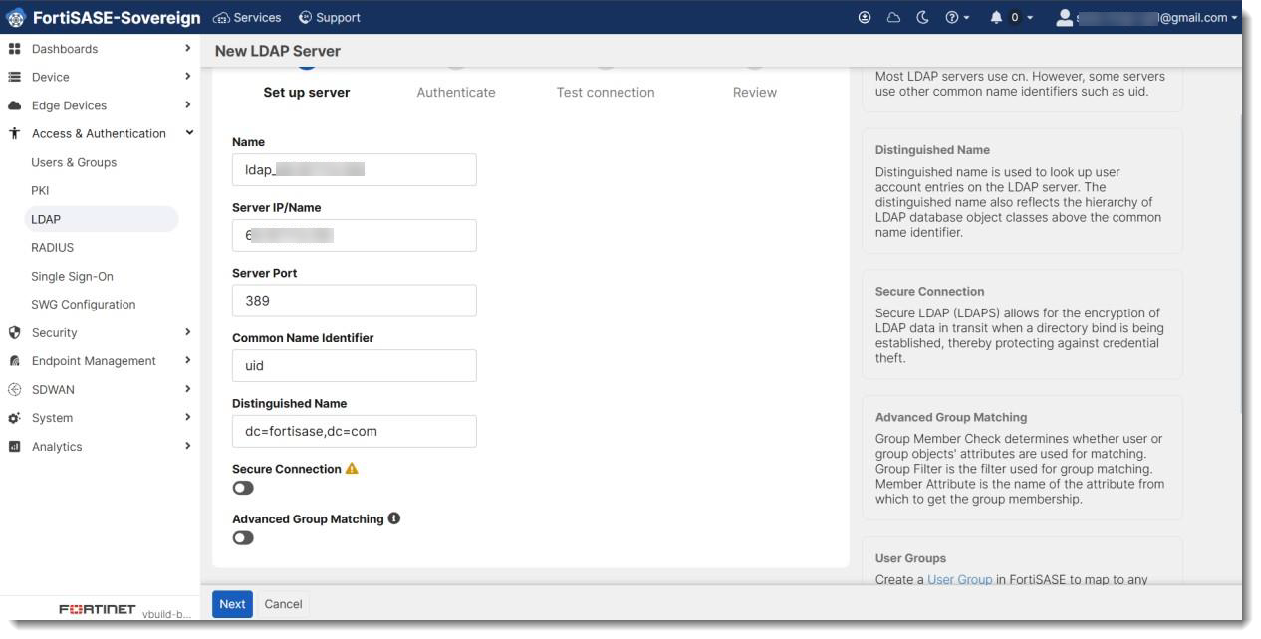Click the Server Port field
Image resolution: width=1261 pixels, height=639 pixels.
[x=354, y=300]
